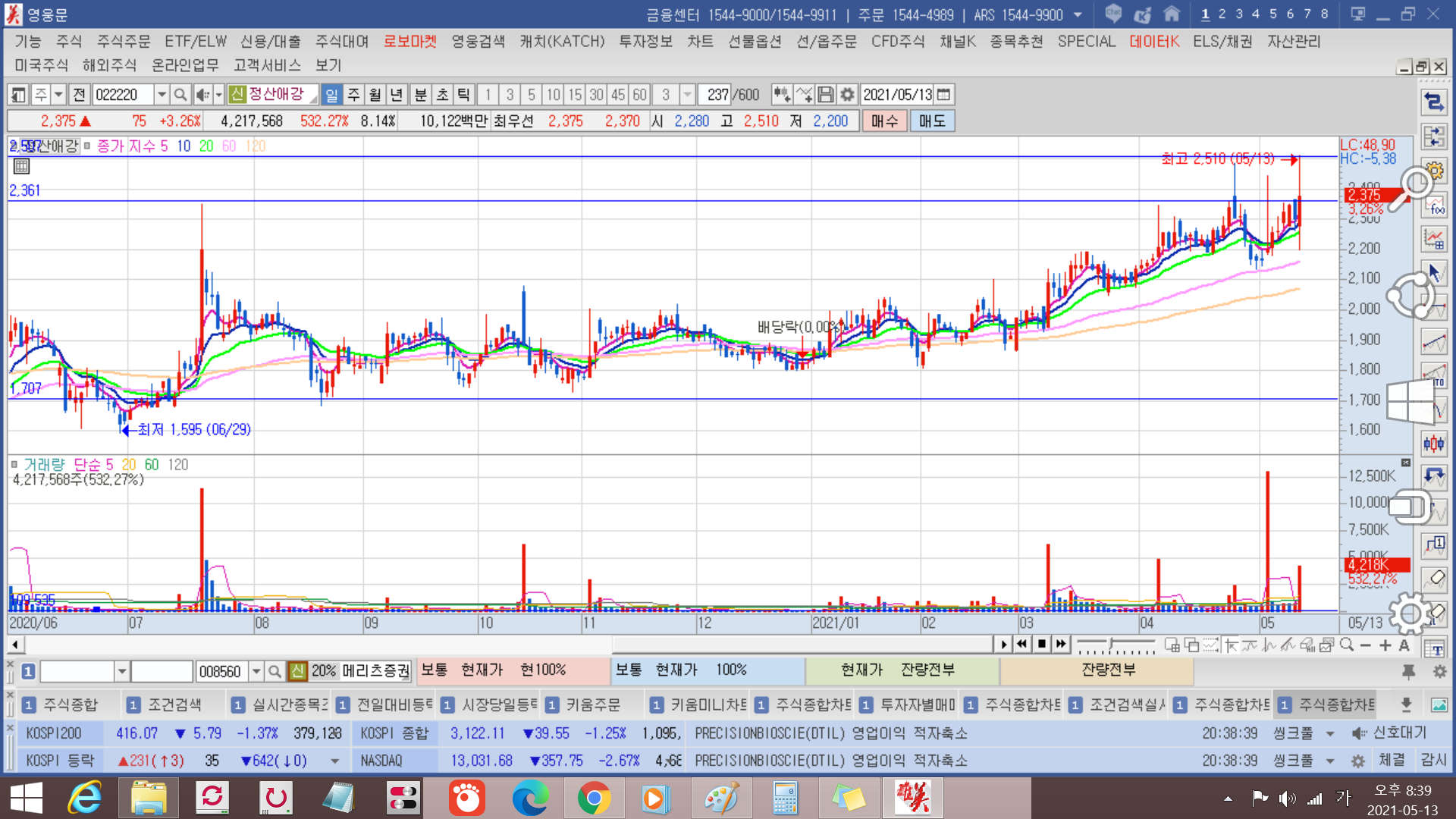Open the 씽크풀 dropdown on the first news row
This screenshot has width=1456, height=819.
coord(1330,733)
